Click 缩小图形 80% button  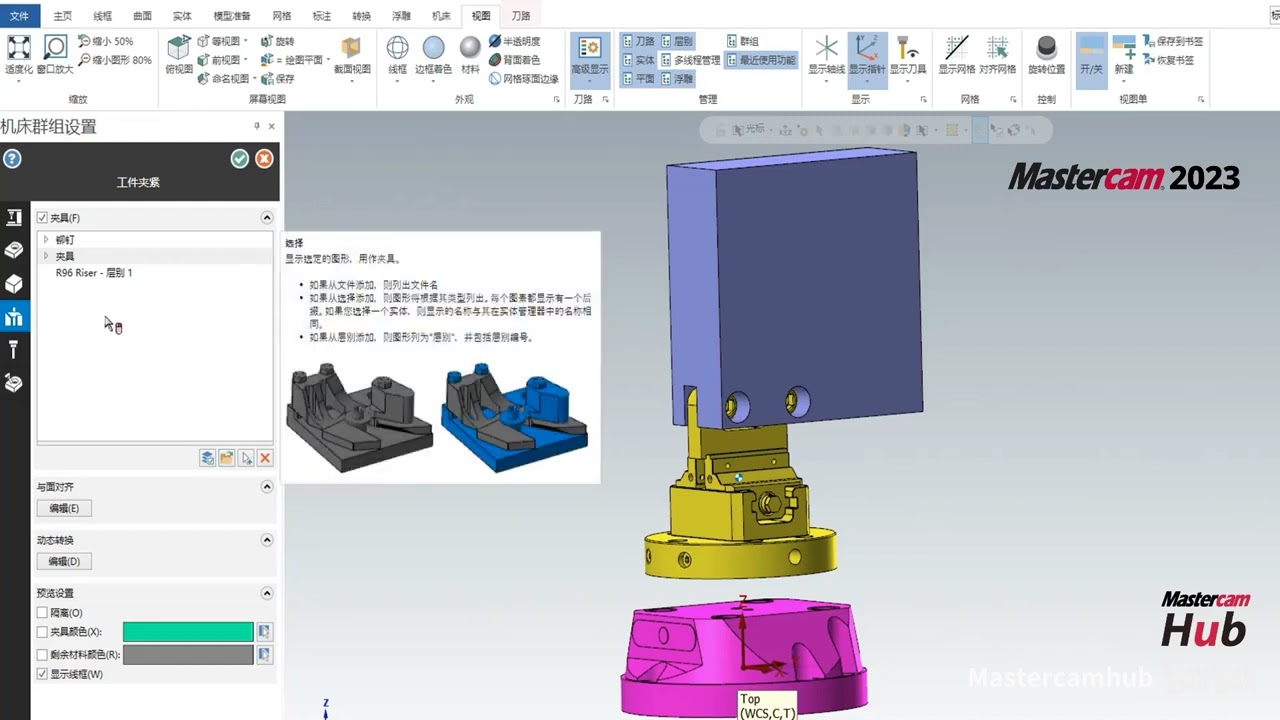[x=115, y=60]
